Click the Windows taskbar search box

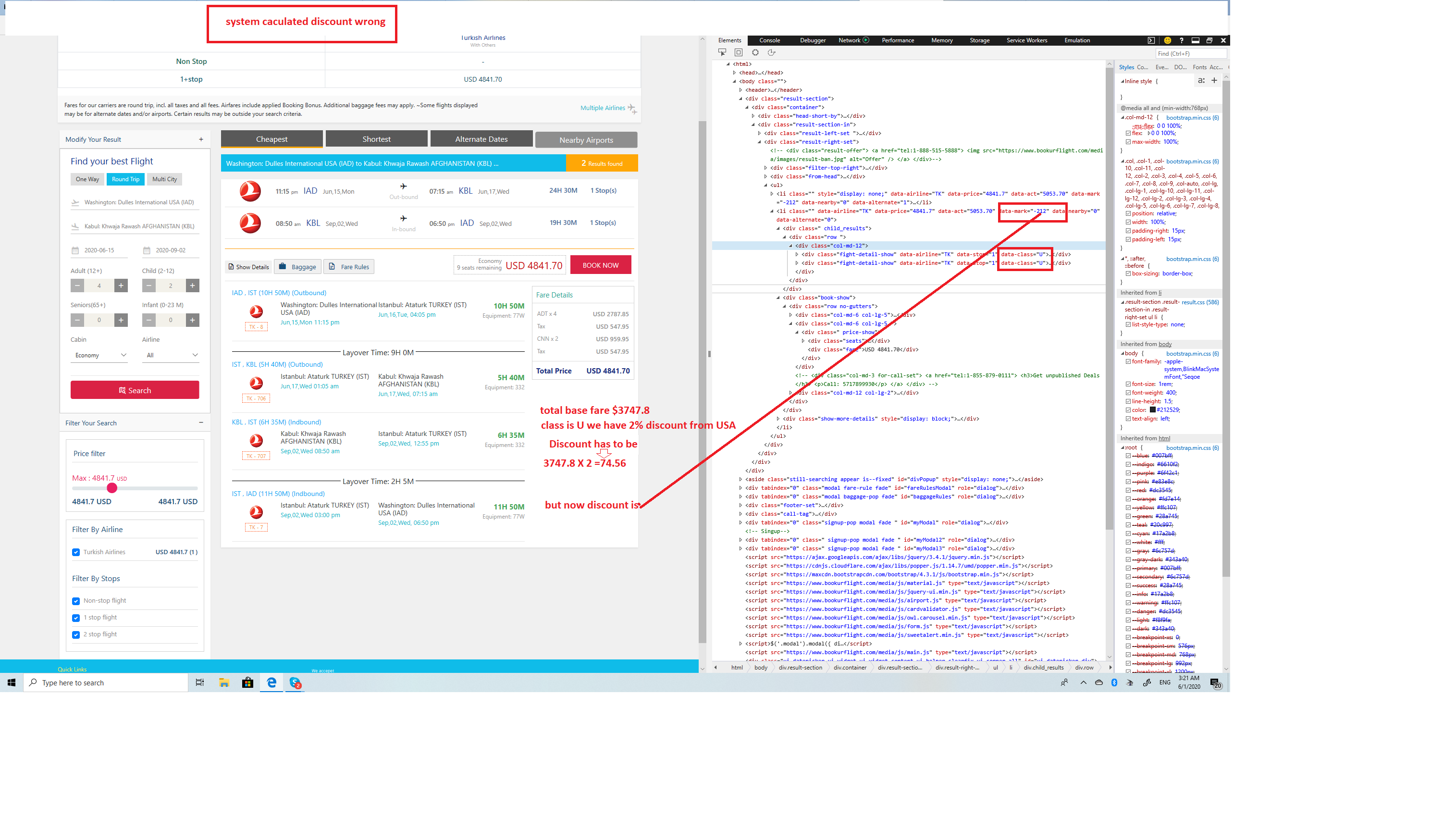106,683
